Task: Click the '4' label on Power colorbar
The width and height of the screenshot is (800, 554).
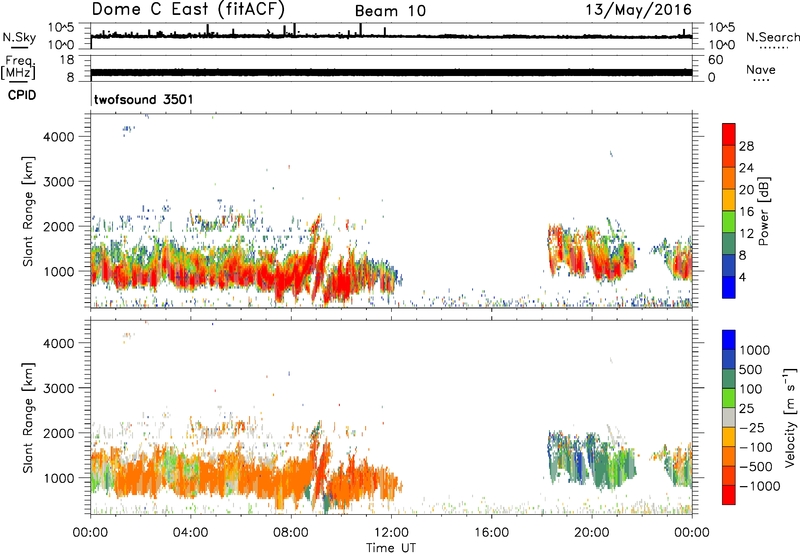Action: [x=742, y=277]
